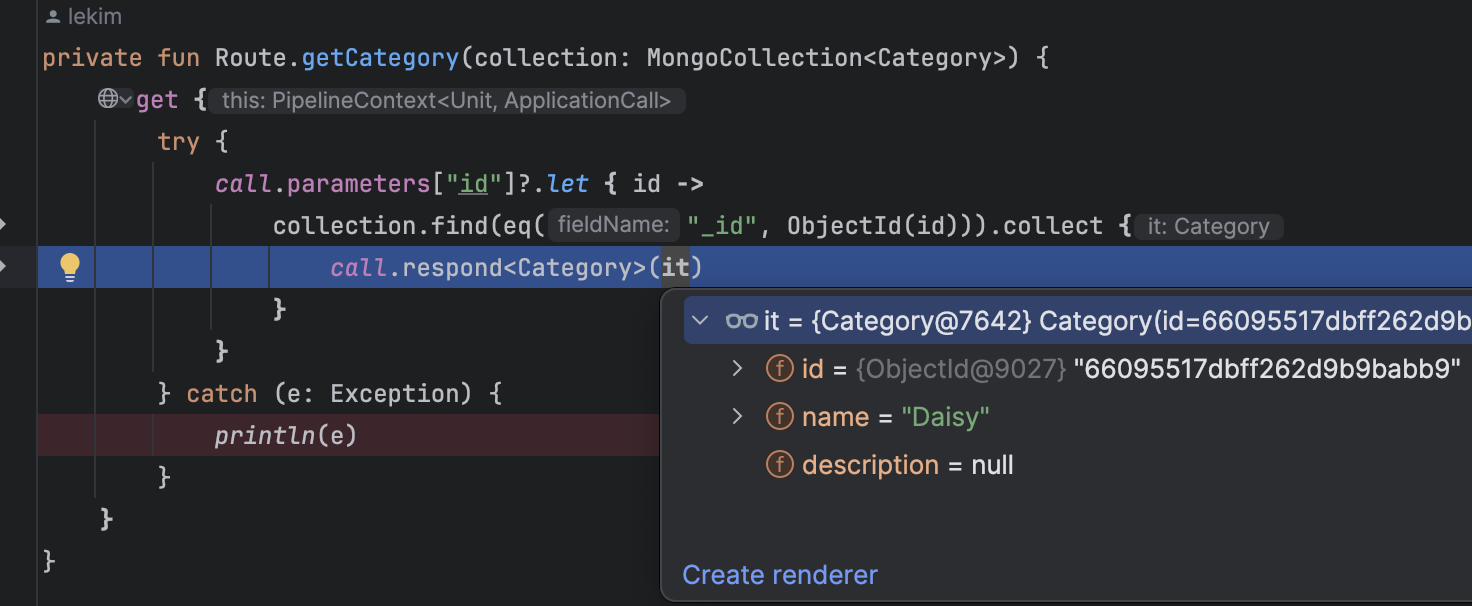Click the getCategory function name
The image size is (1472, 606).
[380, 58]
